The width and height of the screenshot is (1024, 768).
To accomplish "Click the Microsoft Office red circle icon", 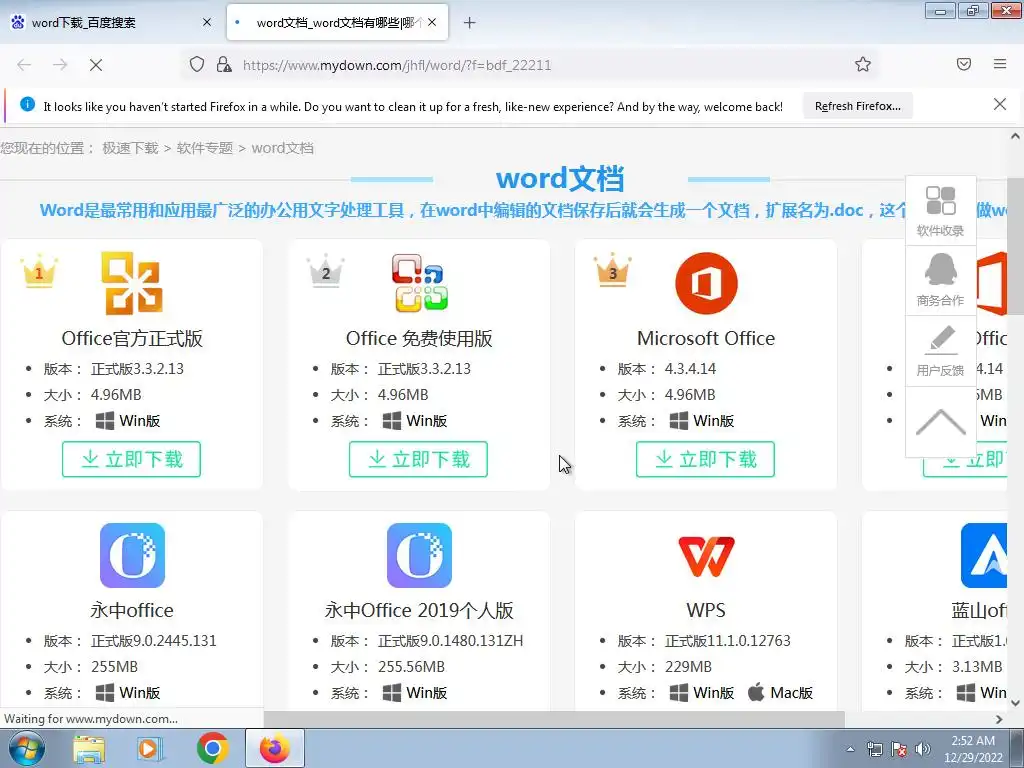I will coord(706,283).
